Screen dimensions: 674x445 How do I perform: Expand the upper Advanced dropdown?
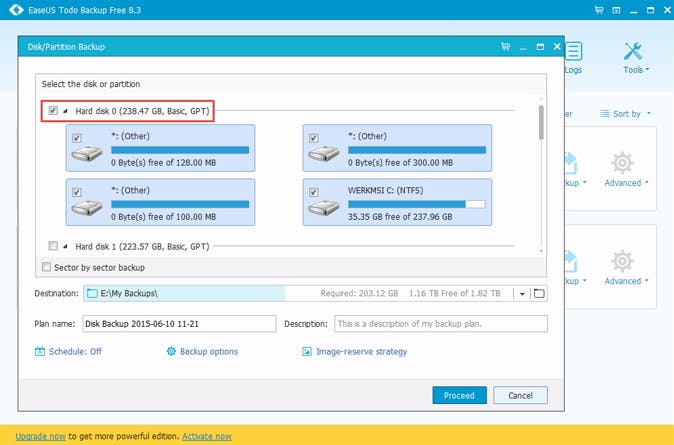646,182
